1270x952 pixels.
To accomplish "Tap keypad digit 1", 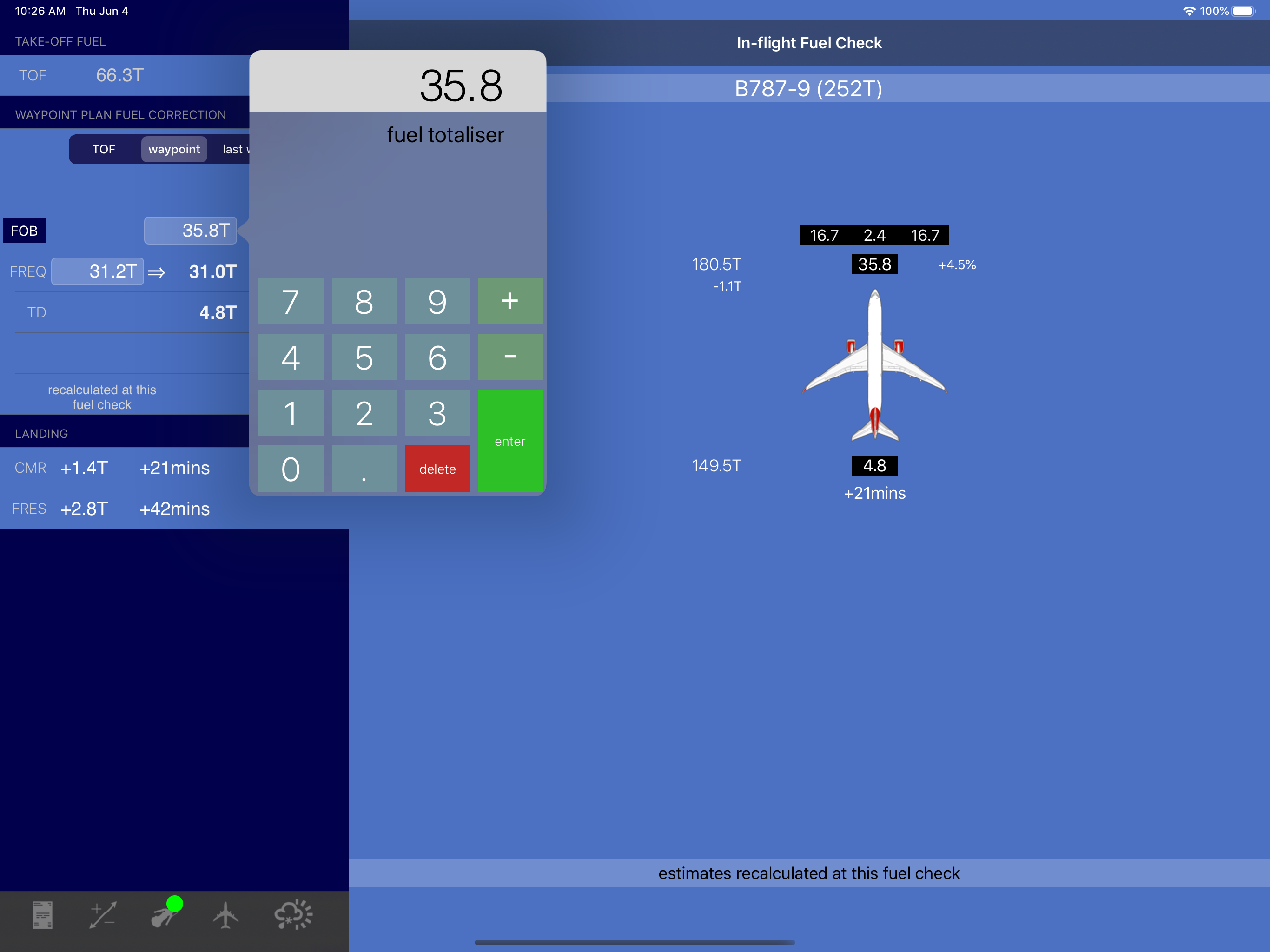I will click(x=291, y=413).
